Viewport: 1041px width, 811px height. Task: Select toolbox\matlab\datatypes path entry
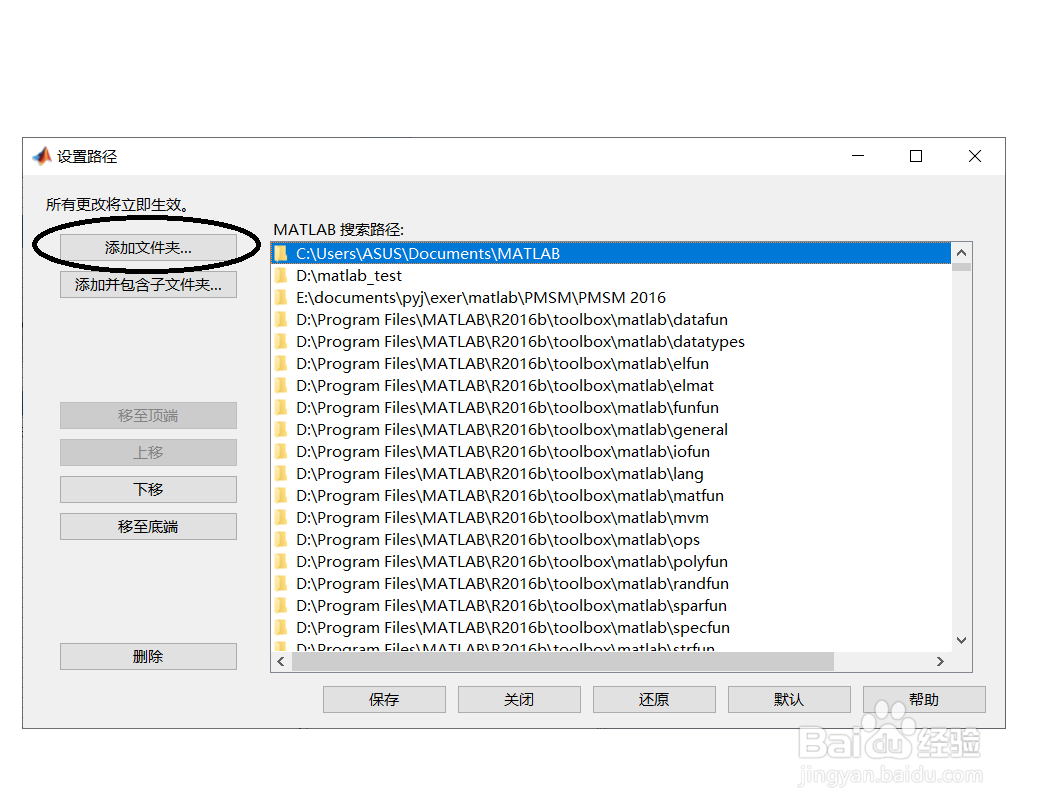click(611, 341)
